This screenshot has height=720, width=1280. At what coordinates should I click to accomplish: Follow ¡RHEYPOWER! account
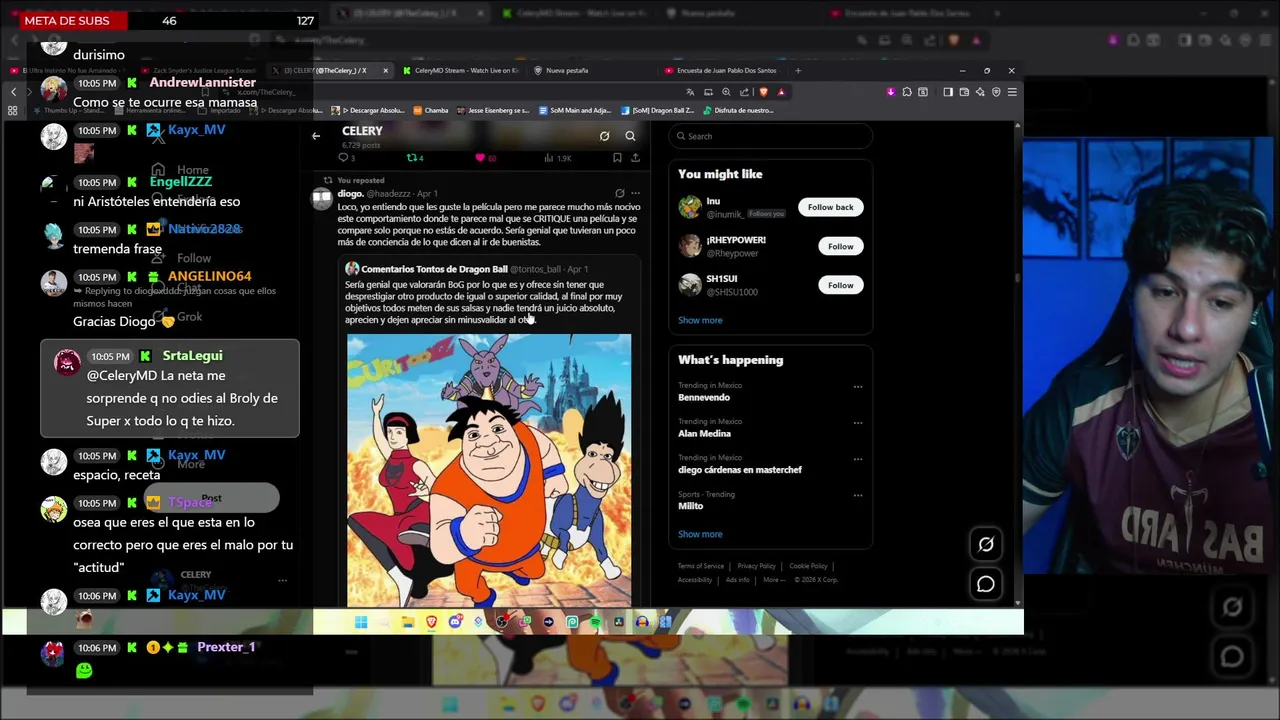pyautogui.click(x=841, y=246)
